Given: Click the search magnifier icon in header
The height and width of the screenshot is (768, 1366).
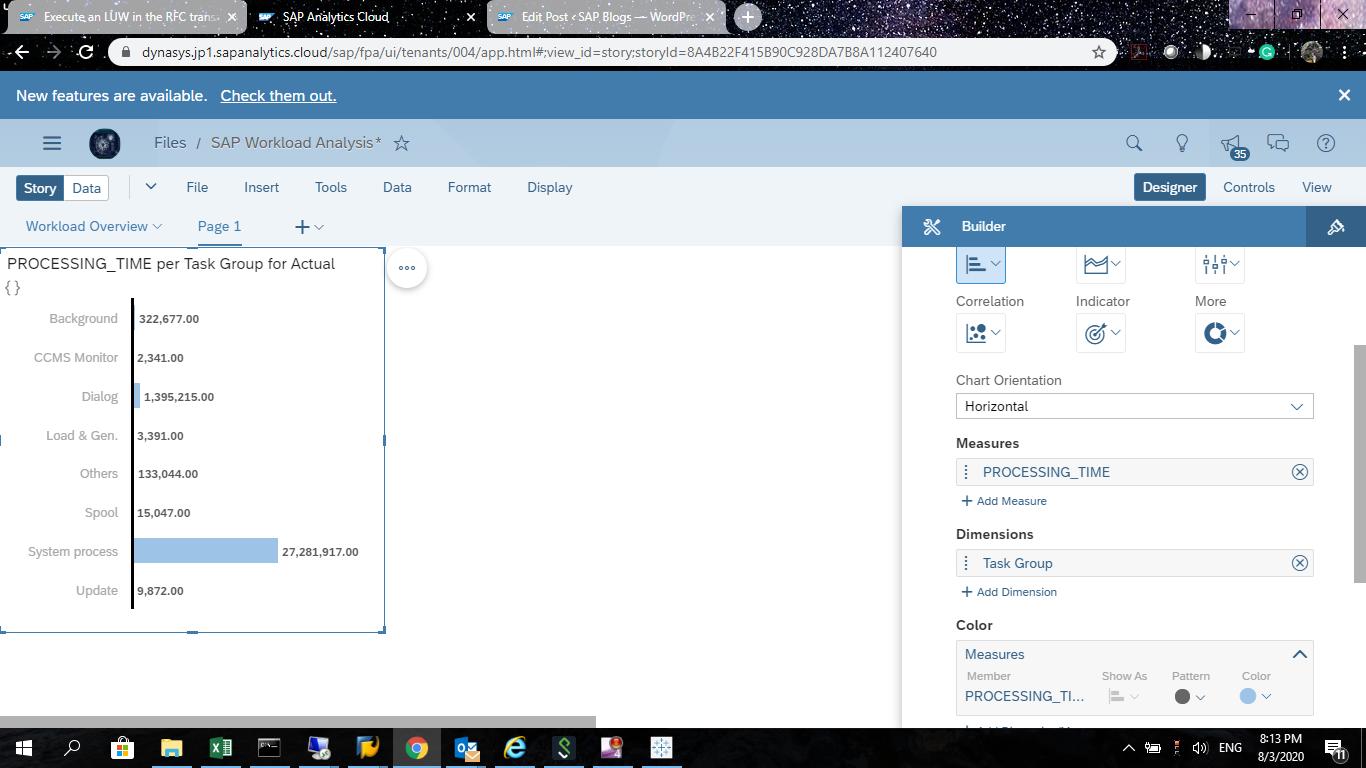Looking at the screenshot, I should pyautogui.click(x=1134, y=144).
